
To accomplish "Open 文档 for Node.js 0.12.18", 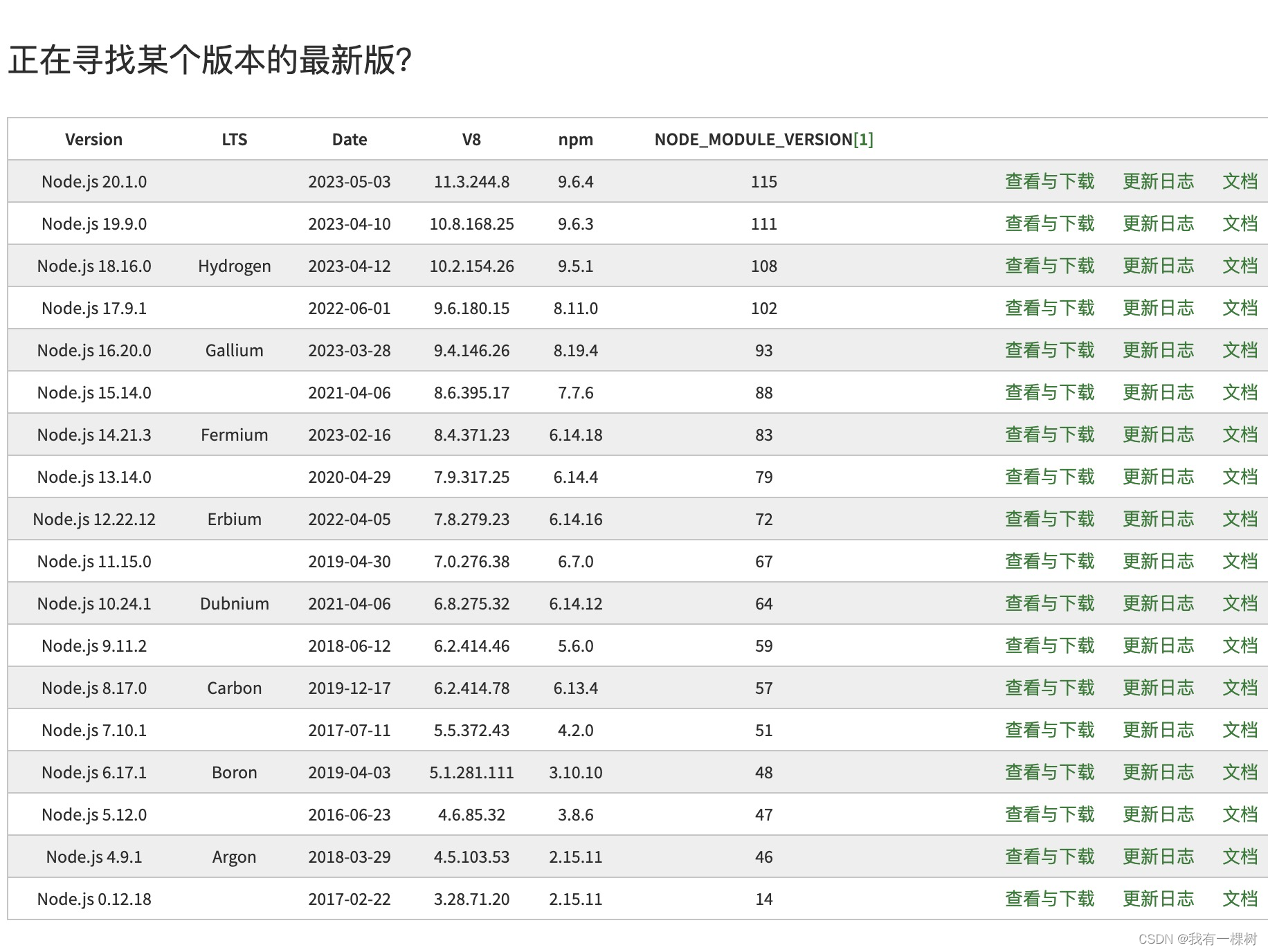I will (x=1240, y=899).
